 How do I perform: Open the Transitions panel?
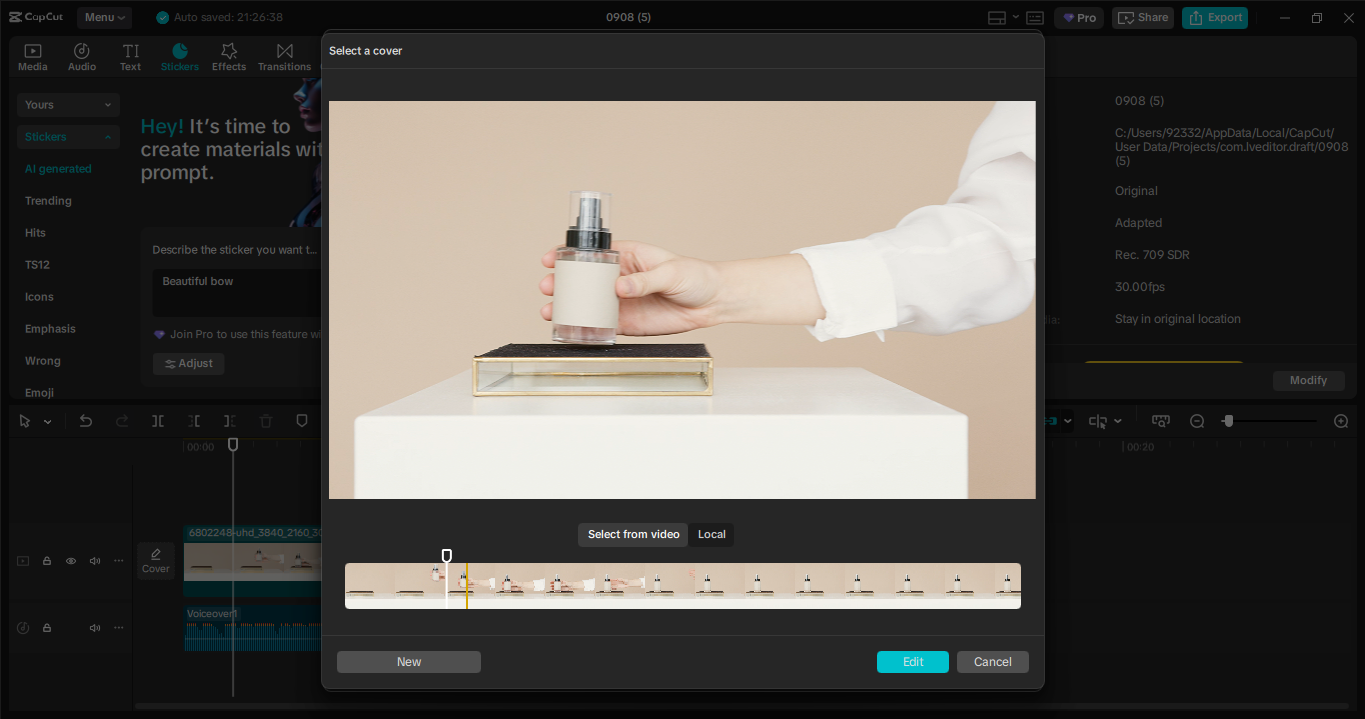point(284,57)
